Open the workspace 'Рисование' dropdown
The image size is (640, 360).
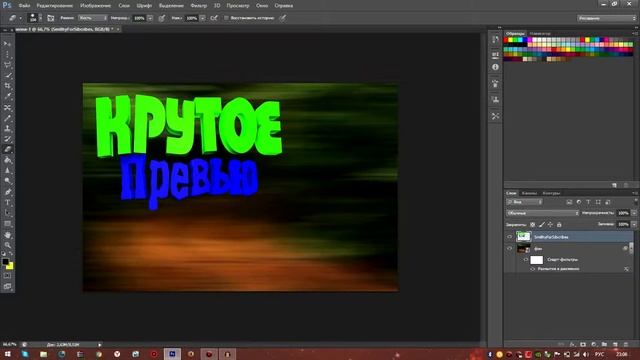click(607, 18)
